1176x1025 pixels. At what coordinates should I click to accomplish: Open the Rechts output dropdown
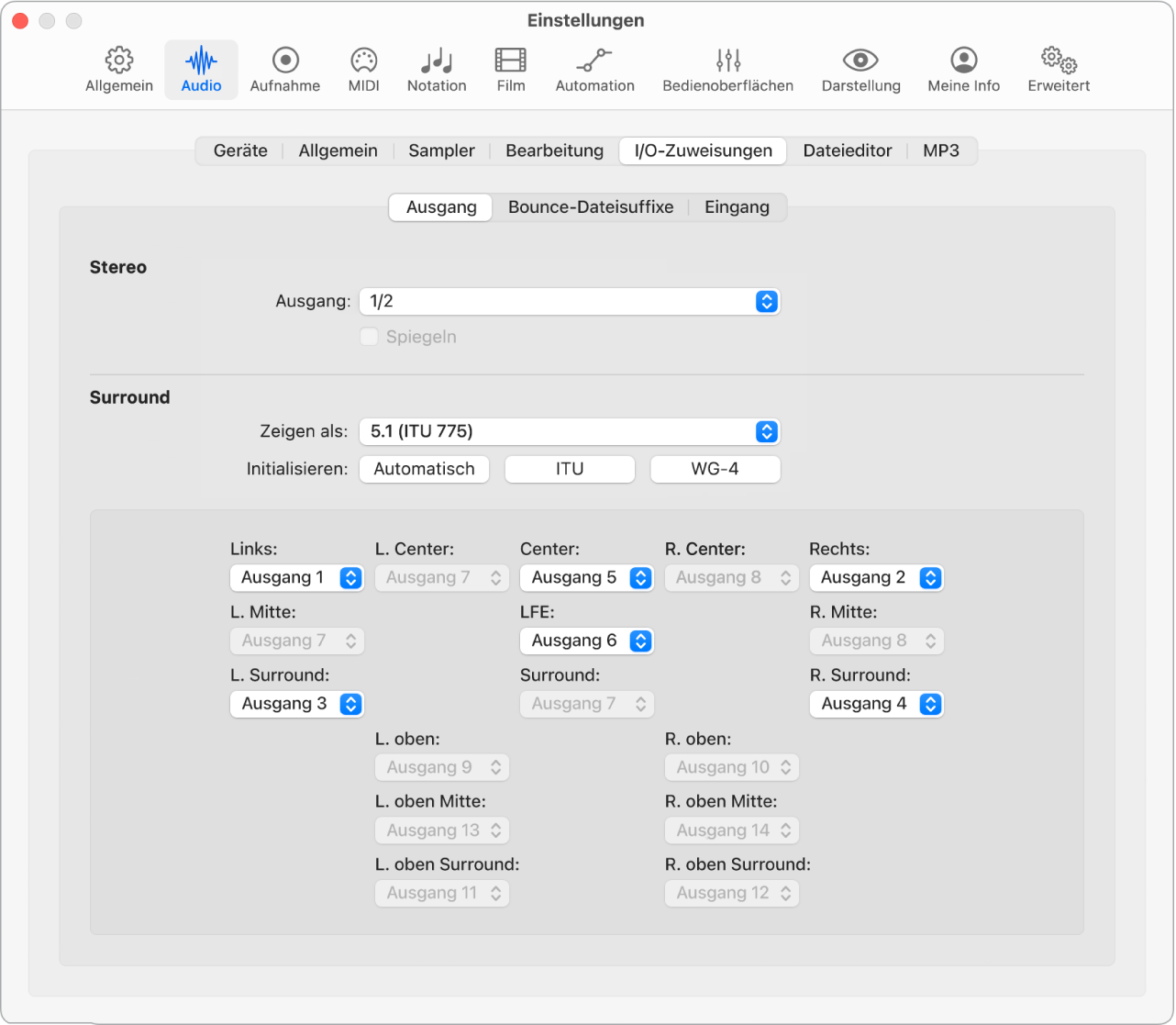coord(877,578)
